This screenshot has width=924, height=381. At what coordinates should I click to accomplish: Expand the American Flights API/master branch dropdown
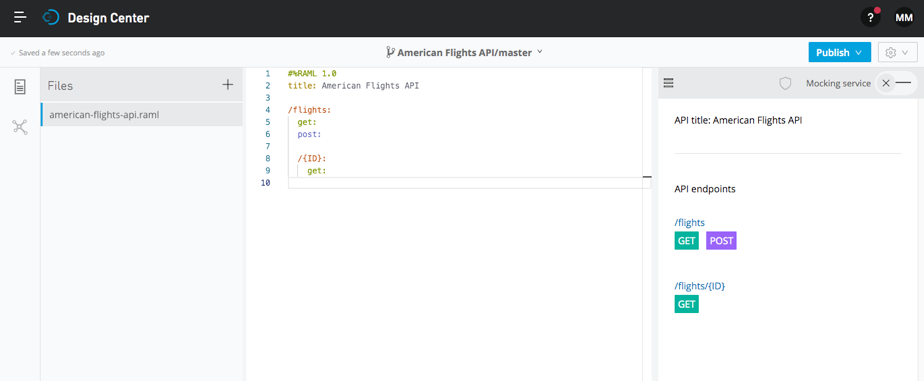click(464, 52)
